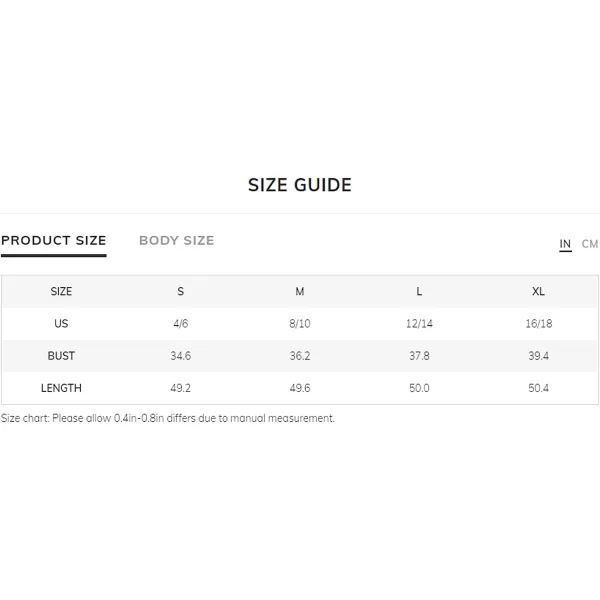Viewport: 600px width, 600px height.
Task: Click the S size column header
Action: pyautogui.click(x=181, y=292)
